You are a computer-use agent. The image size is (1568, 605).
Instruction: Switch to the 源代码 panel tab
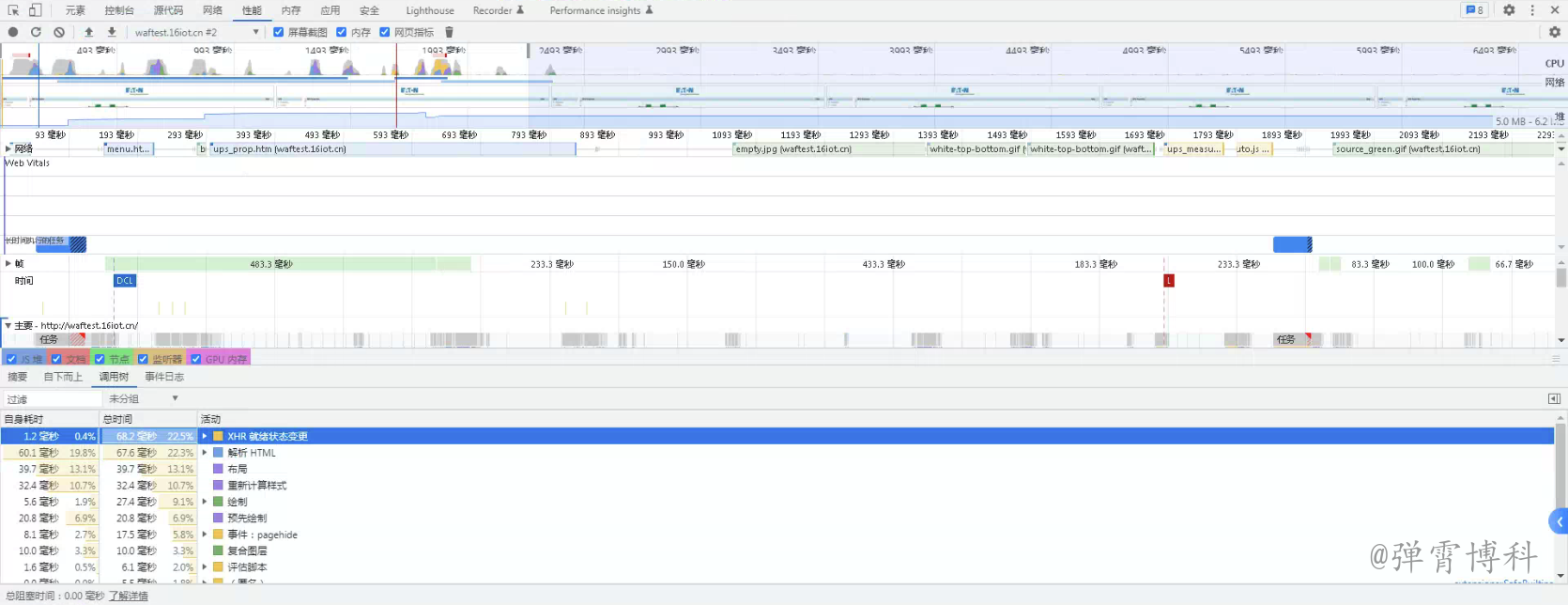tap(169, 10)
